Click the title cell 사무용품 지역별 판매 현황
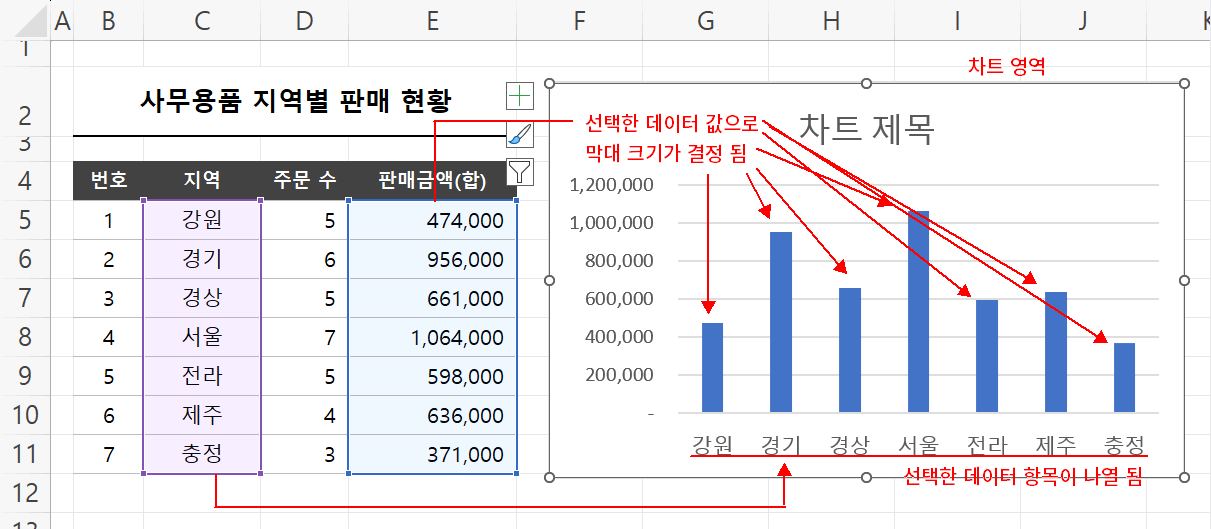The image size is (1211, 529). click(x=295, y=100)
